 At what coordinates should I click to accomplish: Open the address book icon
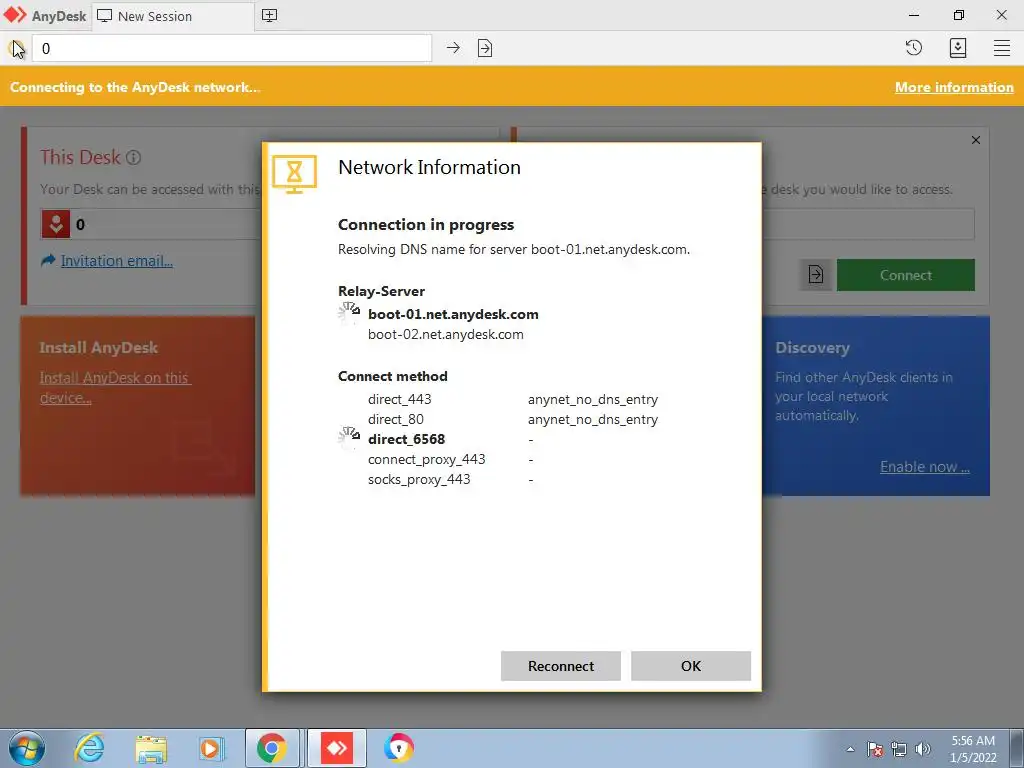[x=957, y=48]
